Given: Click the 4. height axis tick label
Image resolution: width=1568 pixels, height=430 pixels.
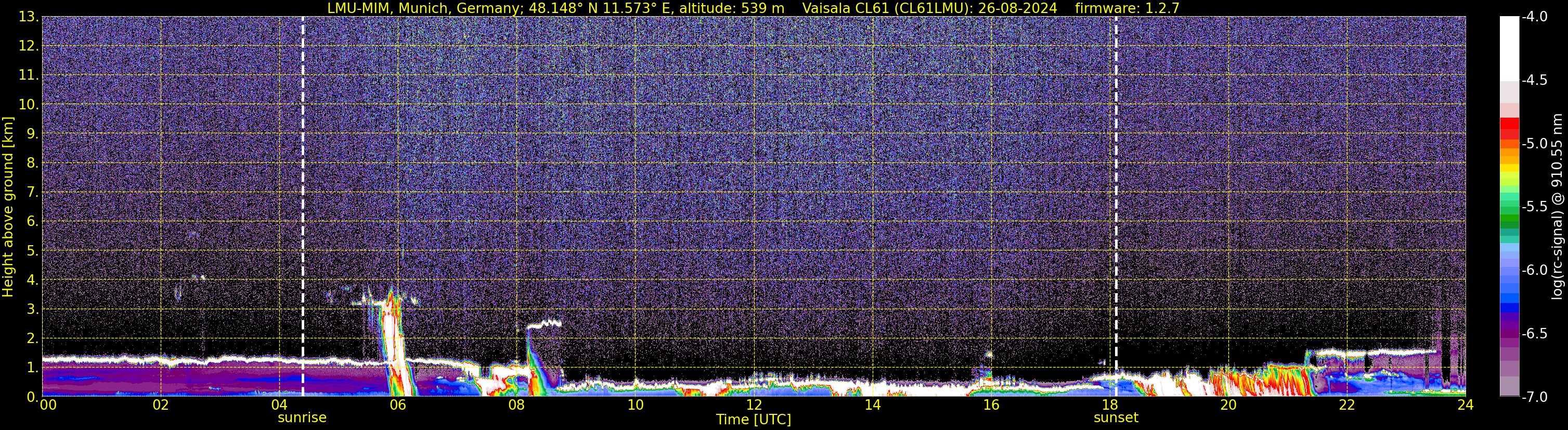Looking at the screenshot, I should click(x=32, y=280).
